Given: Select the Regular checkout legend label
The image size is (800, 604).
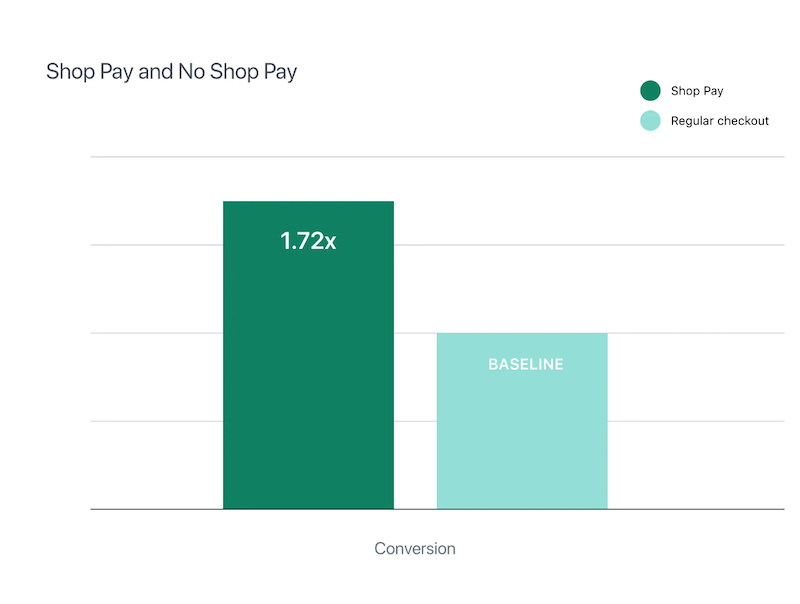Looking at the screenshot, I should (x=719, y=121).
